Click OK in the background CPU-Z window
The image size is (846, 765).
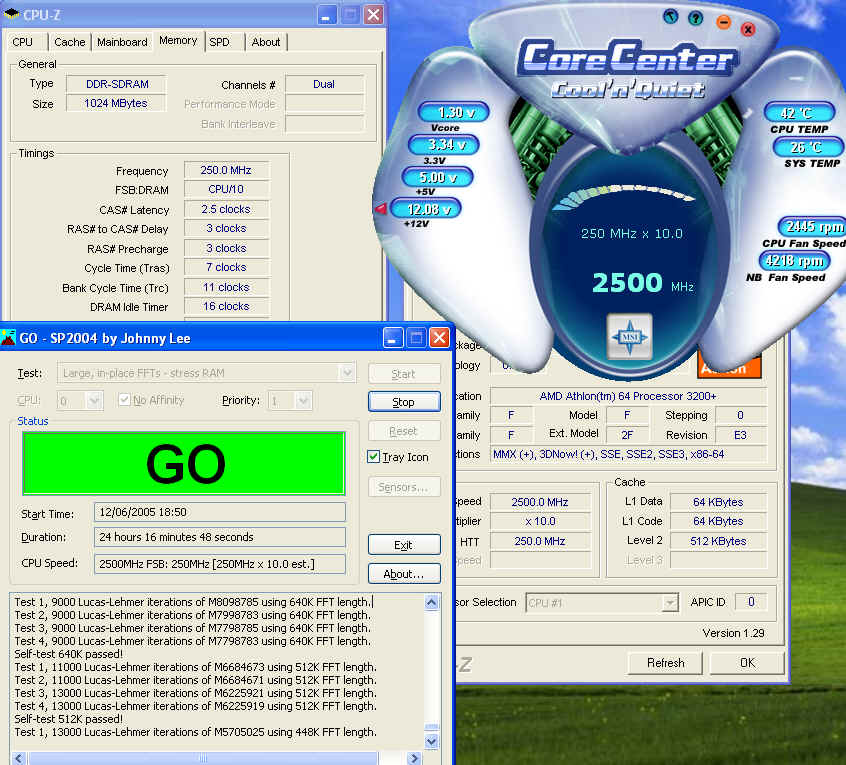pyautogui.click(x=747, y=663)
